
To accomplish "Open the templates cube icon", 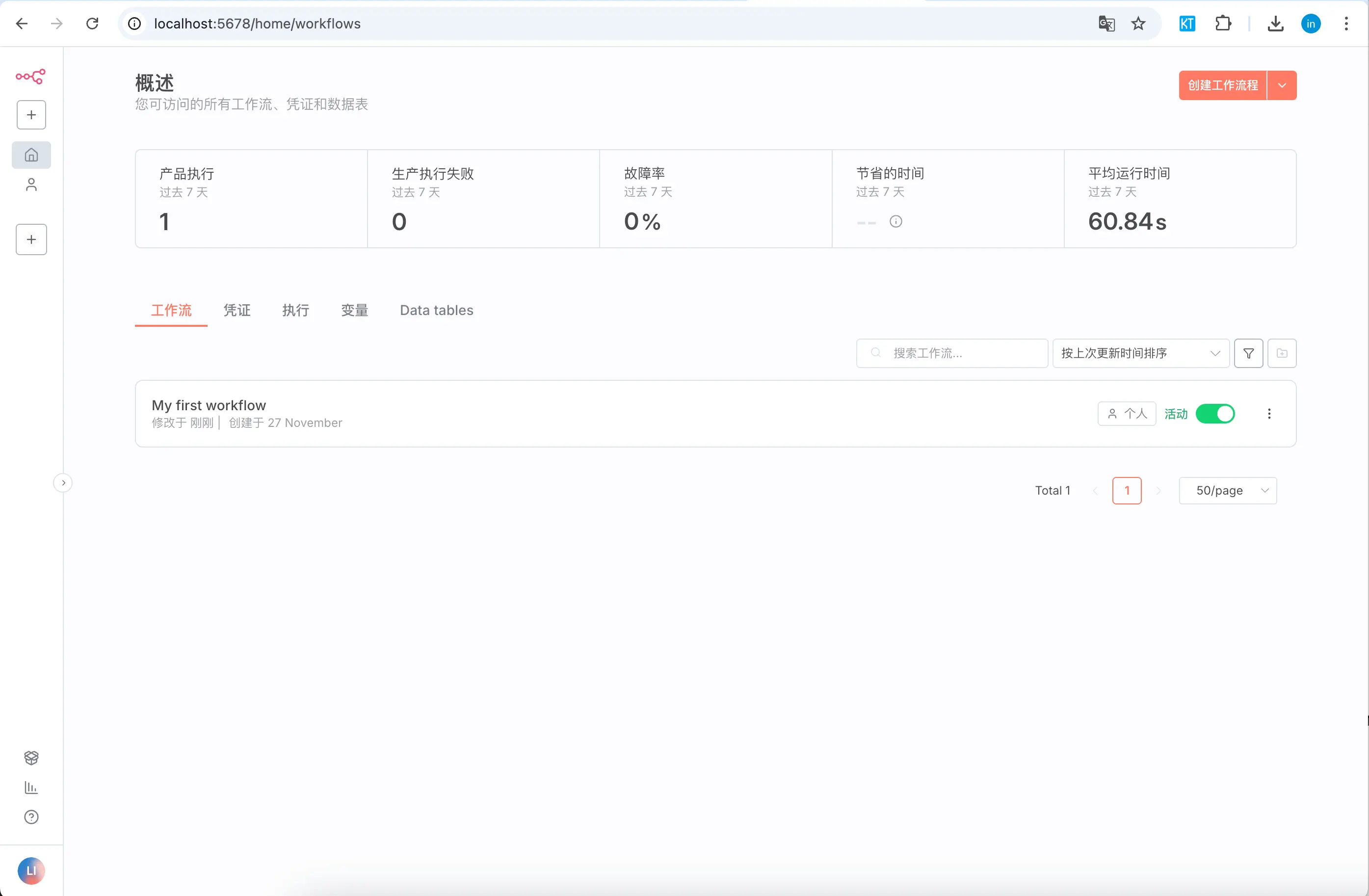I will pyautogui.click(x=31, y=758).
